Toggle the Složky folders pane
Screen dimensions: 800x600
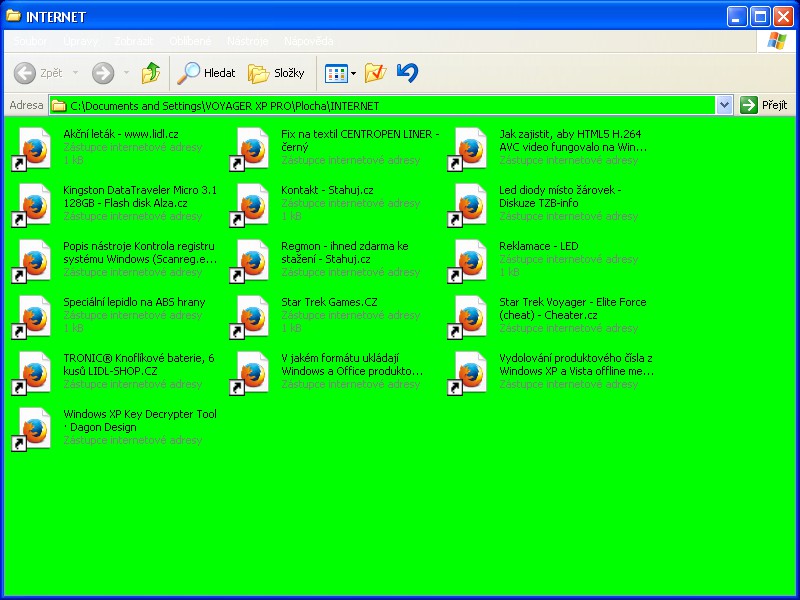point(277,73)
